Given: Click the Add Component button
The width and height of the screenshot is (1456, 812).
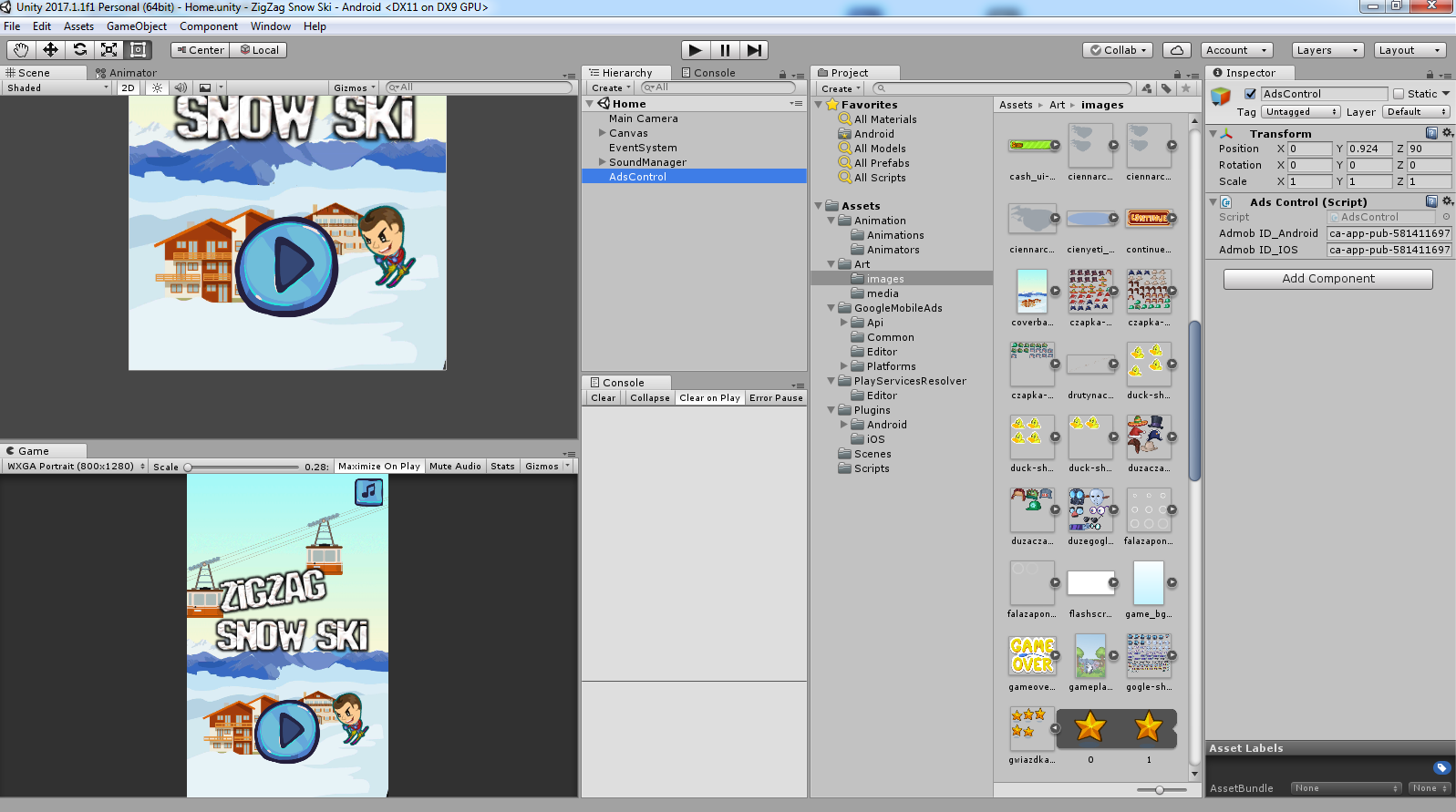Looking at the screenshot, I should (1327, 279).
